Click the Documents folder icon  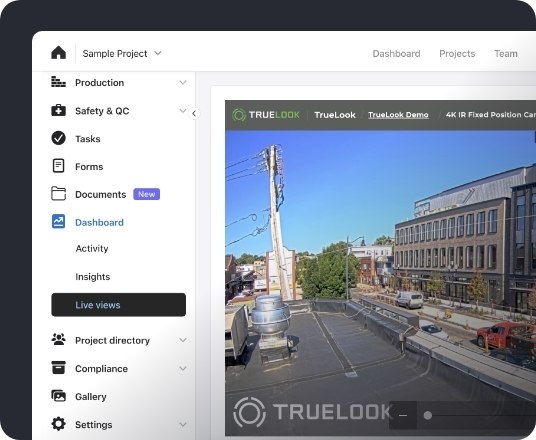tap(58, 194)
